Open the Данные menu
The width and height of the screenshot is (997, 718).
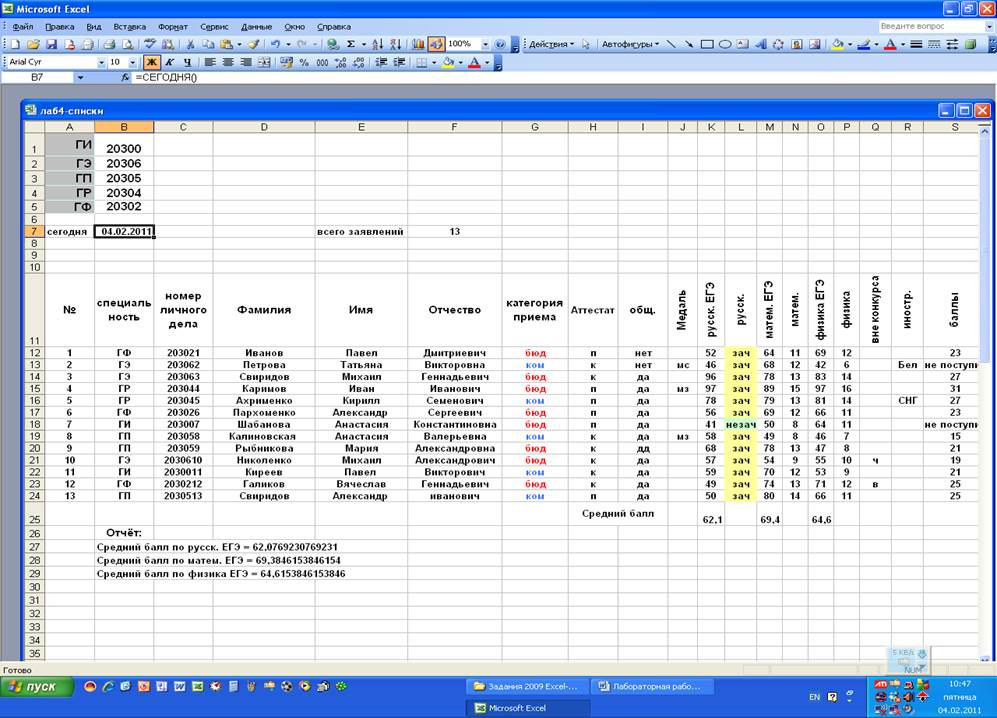[256, 26]
